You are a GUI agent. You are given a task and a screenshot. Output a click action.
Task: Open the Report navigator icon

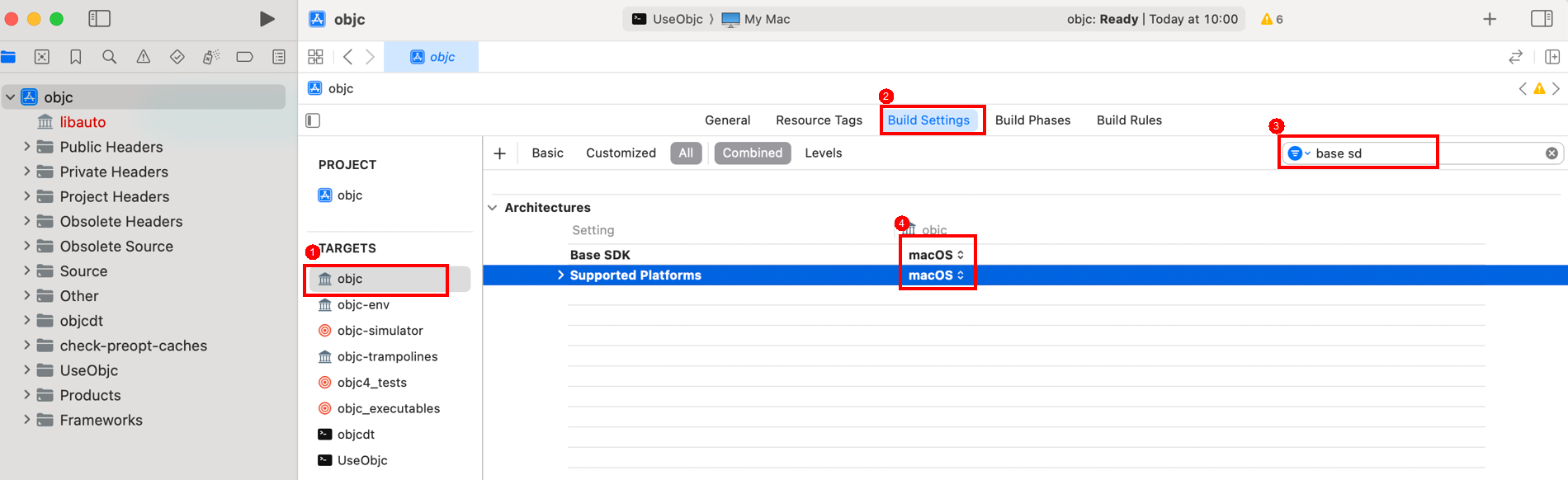click(x=279, y=57)
